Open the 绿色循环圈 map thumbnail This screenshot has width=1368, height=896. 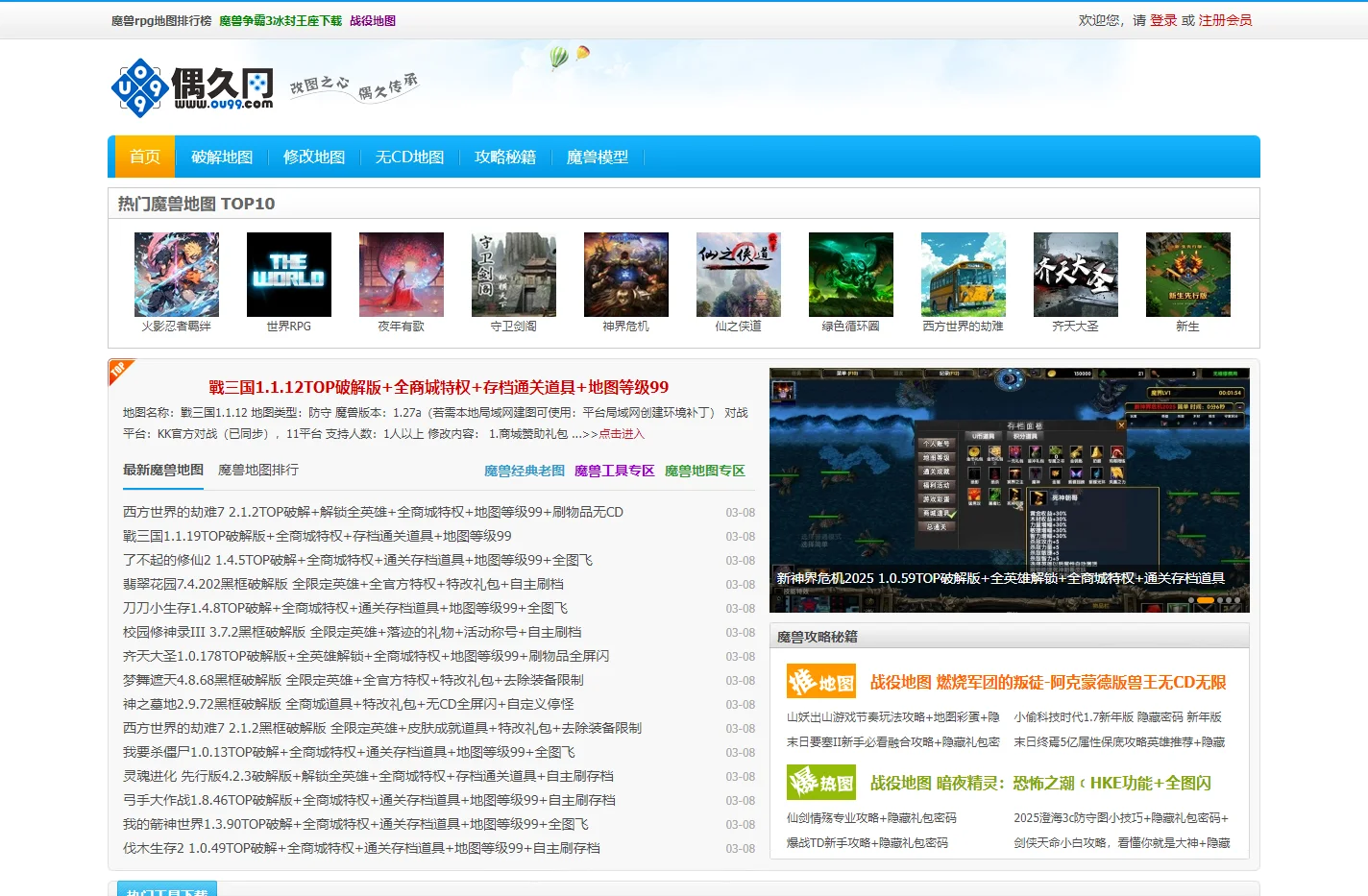851,275
